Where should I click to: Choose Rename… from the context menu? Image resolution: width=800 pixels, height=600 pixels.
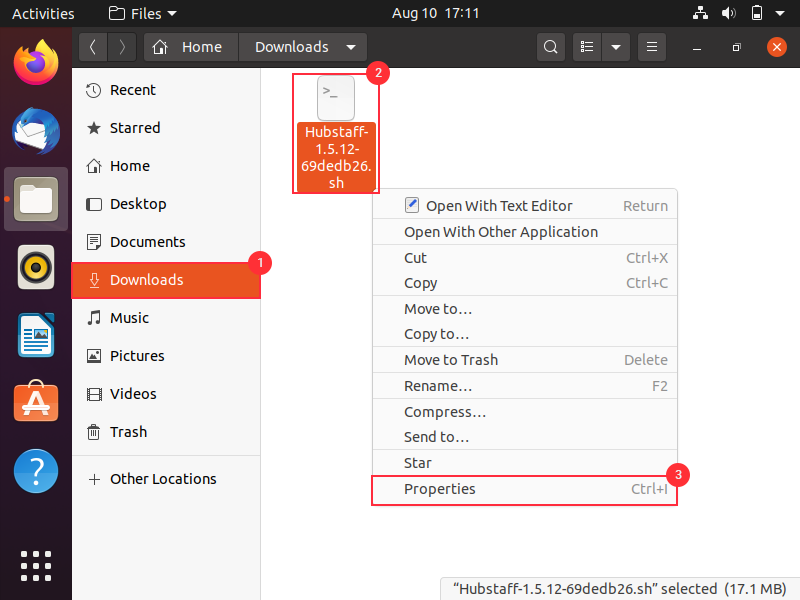point(525,386)
